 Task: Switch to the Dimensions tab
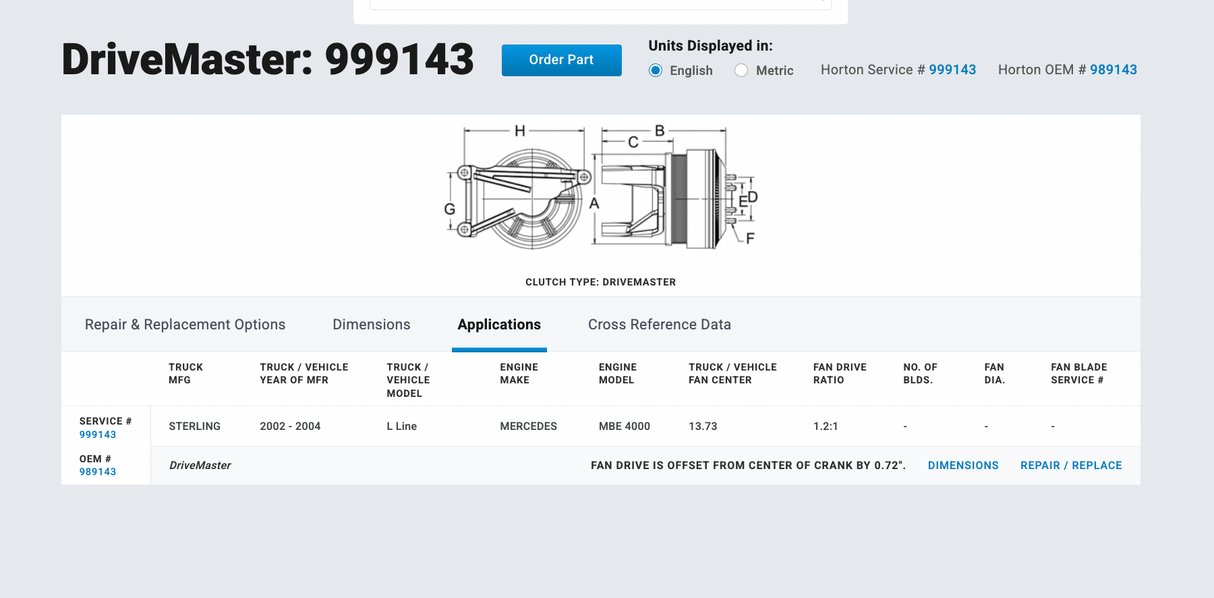point(371,324)
